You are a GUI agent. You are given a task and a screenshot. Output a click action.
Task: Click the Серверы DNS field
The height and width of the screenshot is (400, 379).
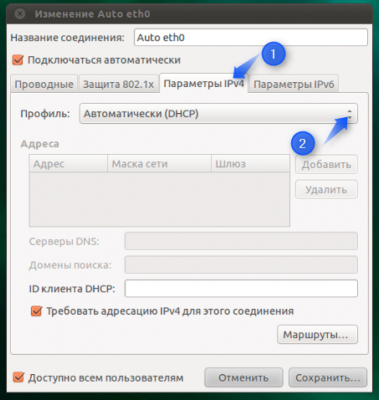point(241,241)
